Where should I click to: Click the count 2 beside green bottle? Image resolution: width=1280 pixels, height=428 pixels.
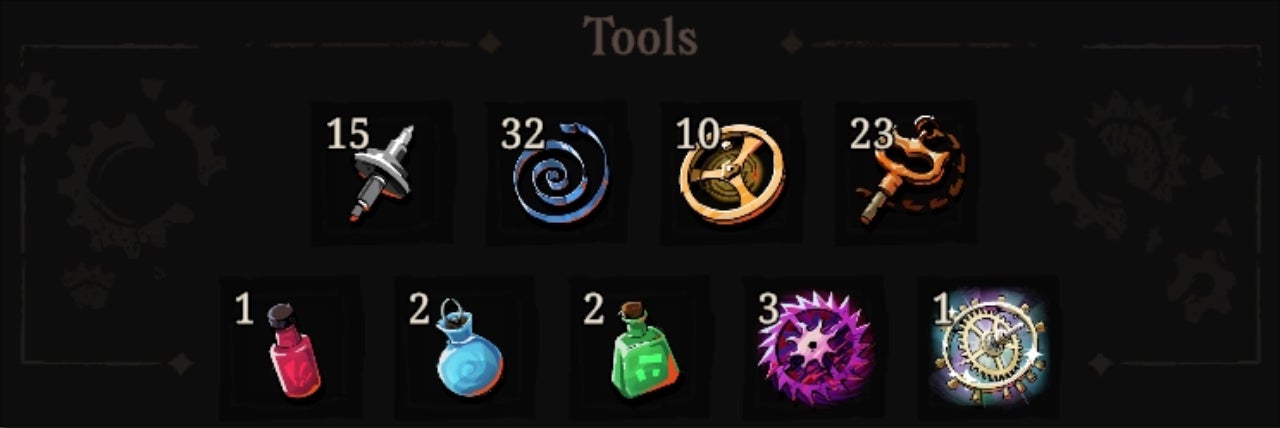(594, 309)
